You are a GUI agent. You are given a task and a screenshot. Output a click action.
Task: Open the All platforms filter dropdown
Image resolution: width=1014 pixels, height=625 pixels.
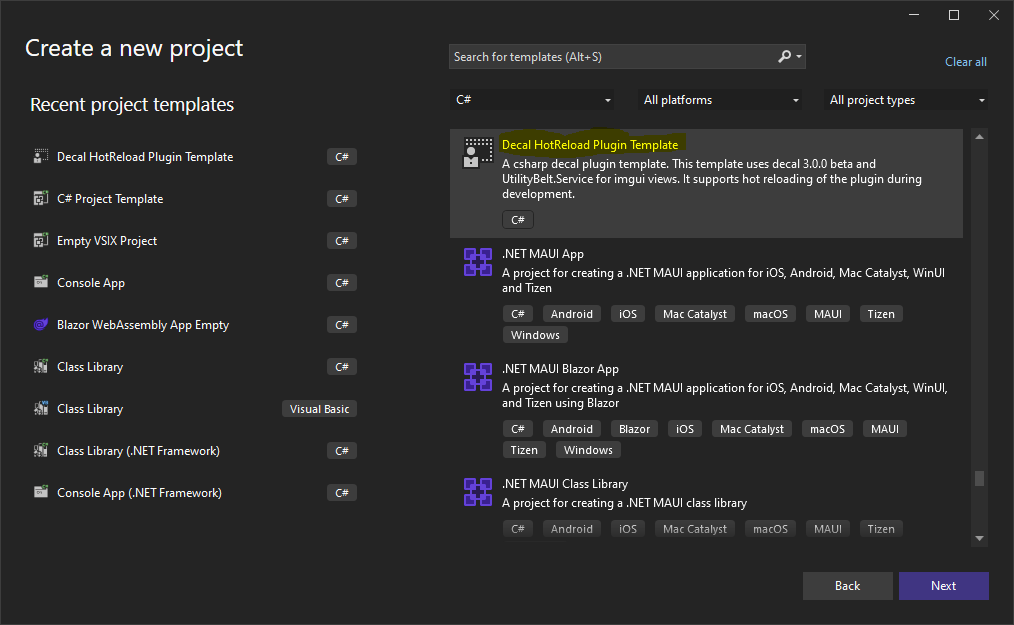pyautogui.click(x=720, y=100)
